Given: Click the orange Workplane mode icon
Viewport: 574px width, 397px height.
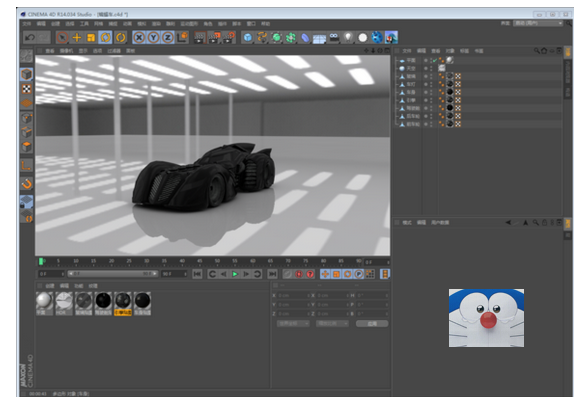Looking at the screenshot, I should 26,103.
